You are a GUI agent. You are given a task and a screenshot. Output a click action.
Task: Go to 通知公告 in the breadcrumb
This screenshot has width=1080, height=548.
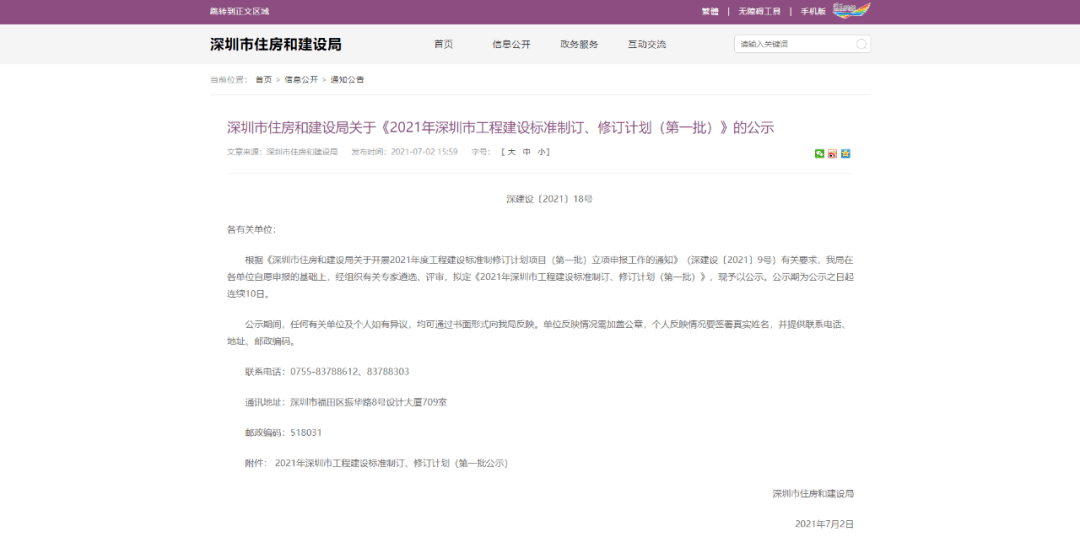[x=347, y=79]
